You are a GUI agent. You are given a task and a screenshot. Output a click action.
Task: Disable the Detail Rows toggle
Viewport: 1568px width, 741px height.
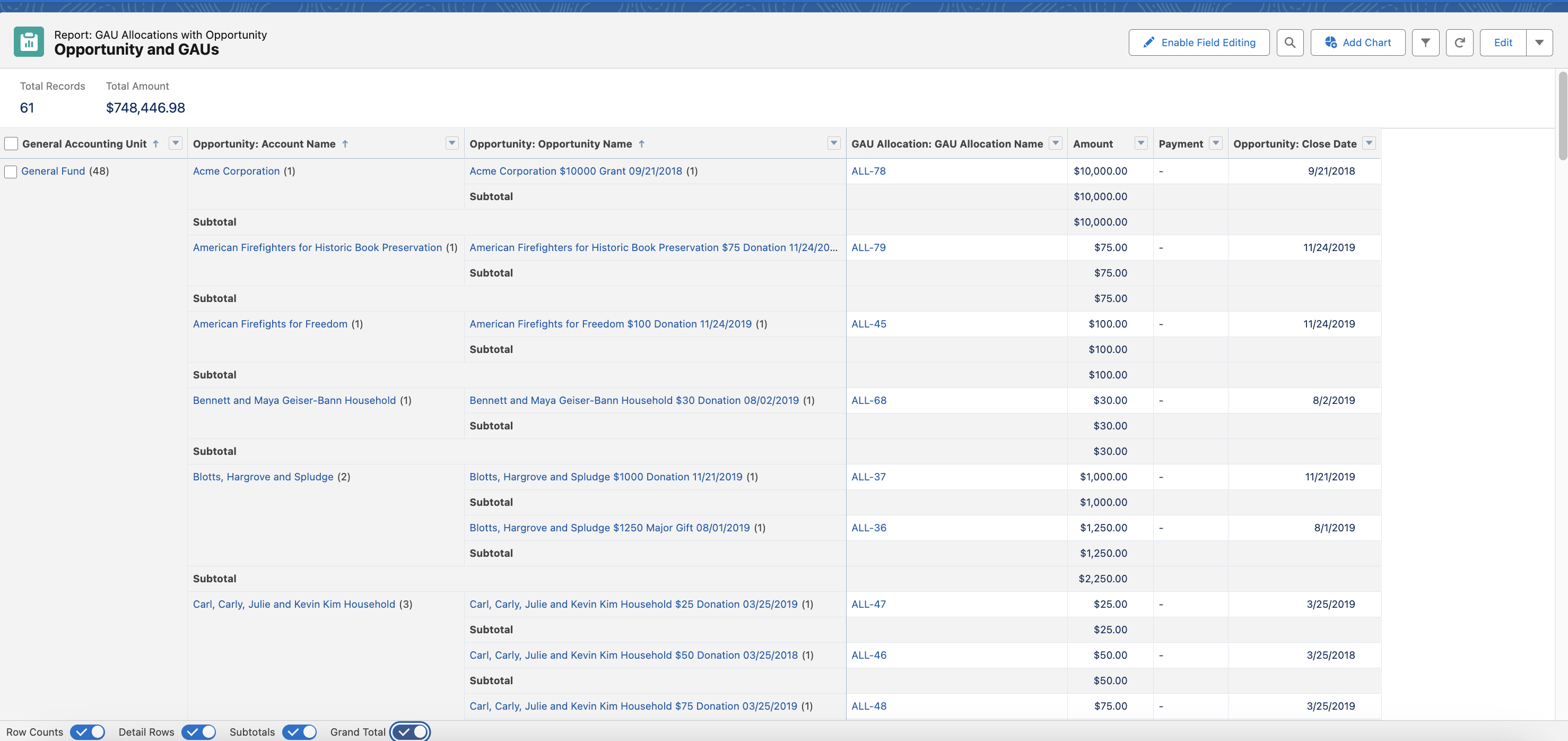tap(198, 732)
